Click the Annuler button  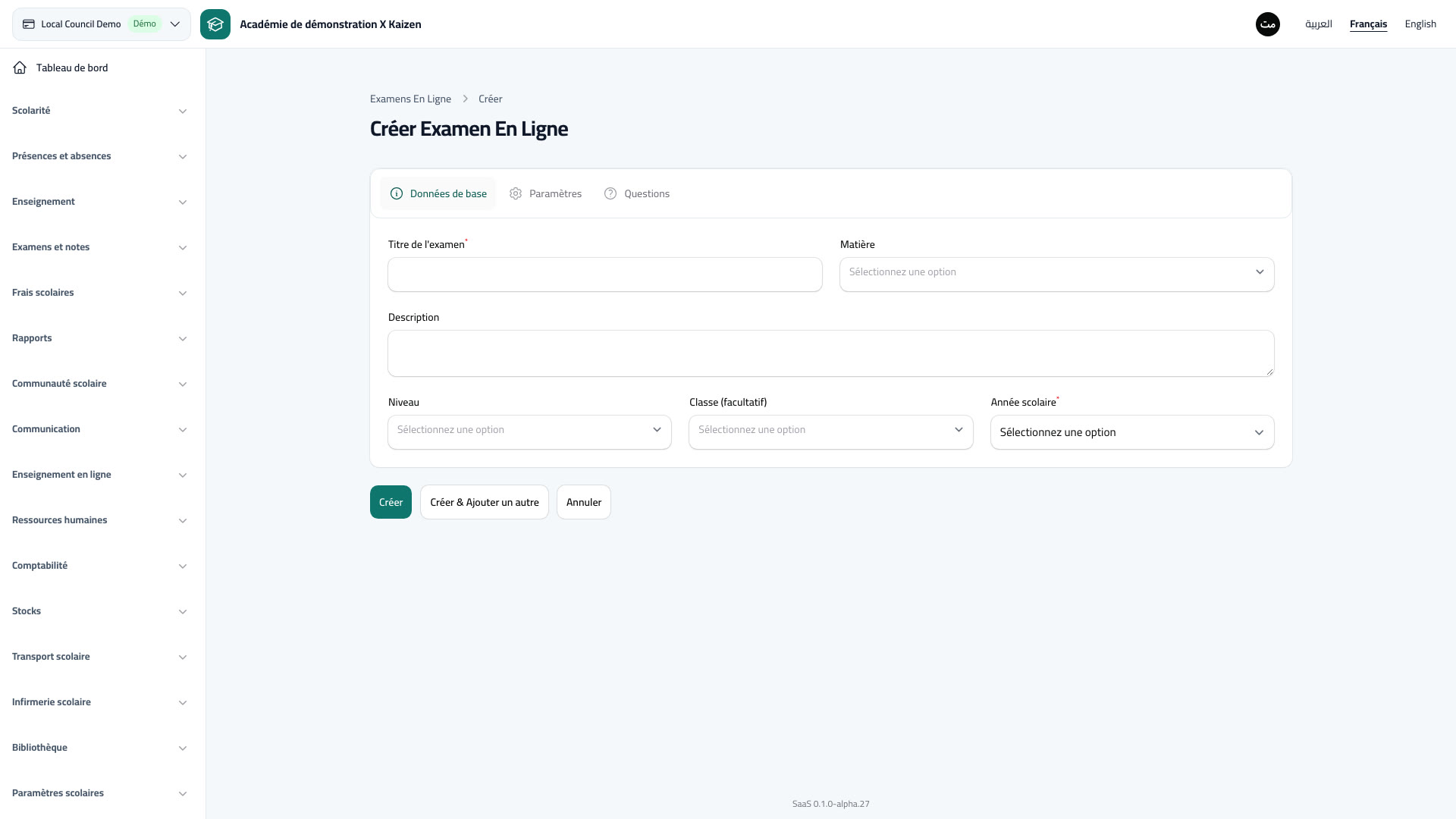583,502
